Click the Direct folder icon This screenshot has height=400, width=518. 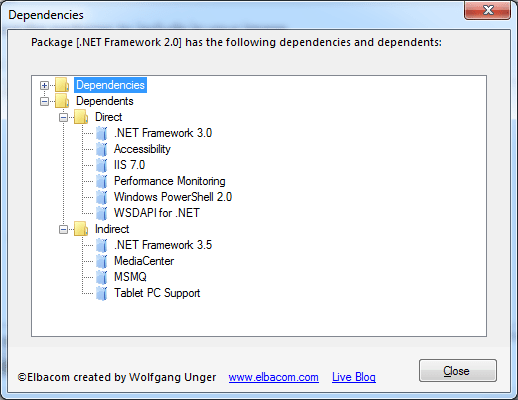81,117
